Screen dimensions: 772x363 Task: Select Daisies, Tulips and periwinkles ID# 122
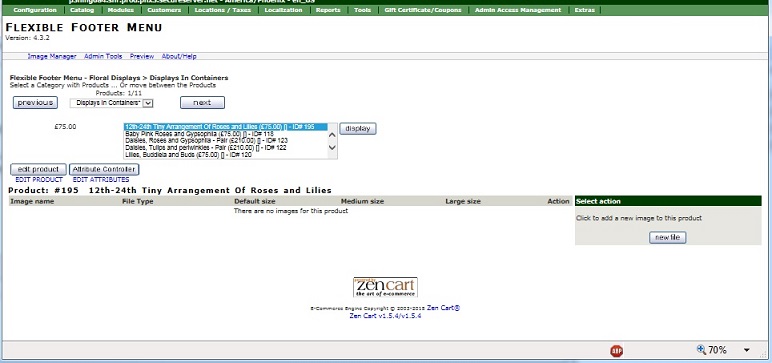click(225, 147)
